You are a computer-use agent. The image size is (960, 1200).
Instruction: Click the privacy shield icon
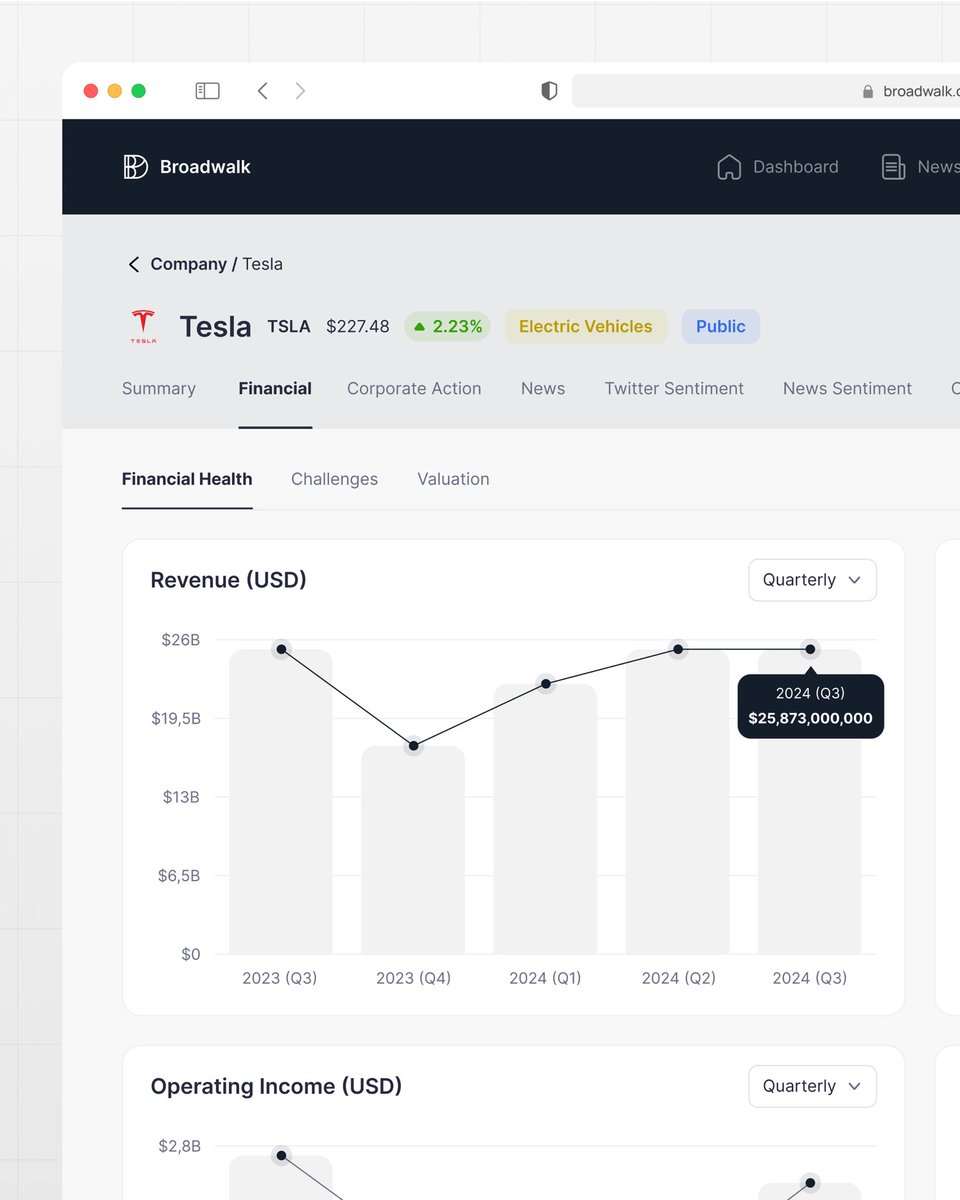[549, 91]
